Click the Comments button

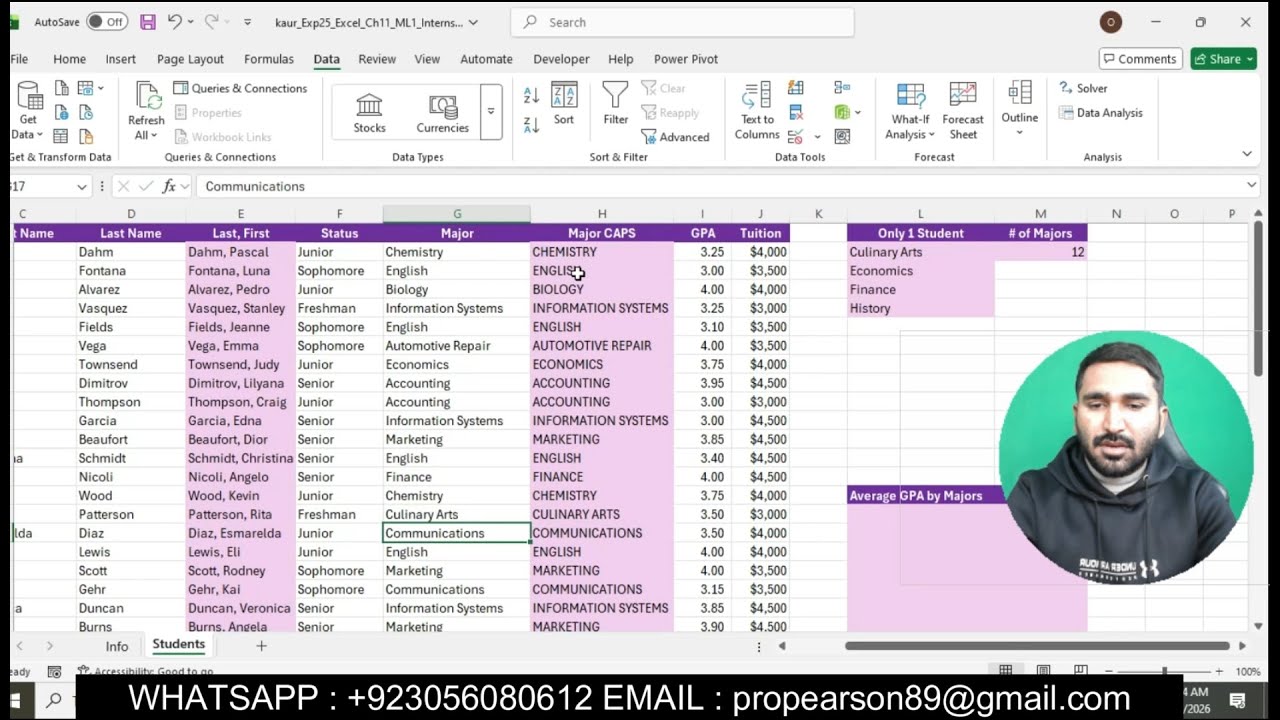(x=1140, y=59)
